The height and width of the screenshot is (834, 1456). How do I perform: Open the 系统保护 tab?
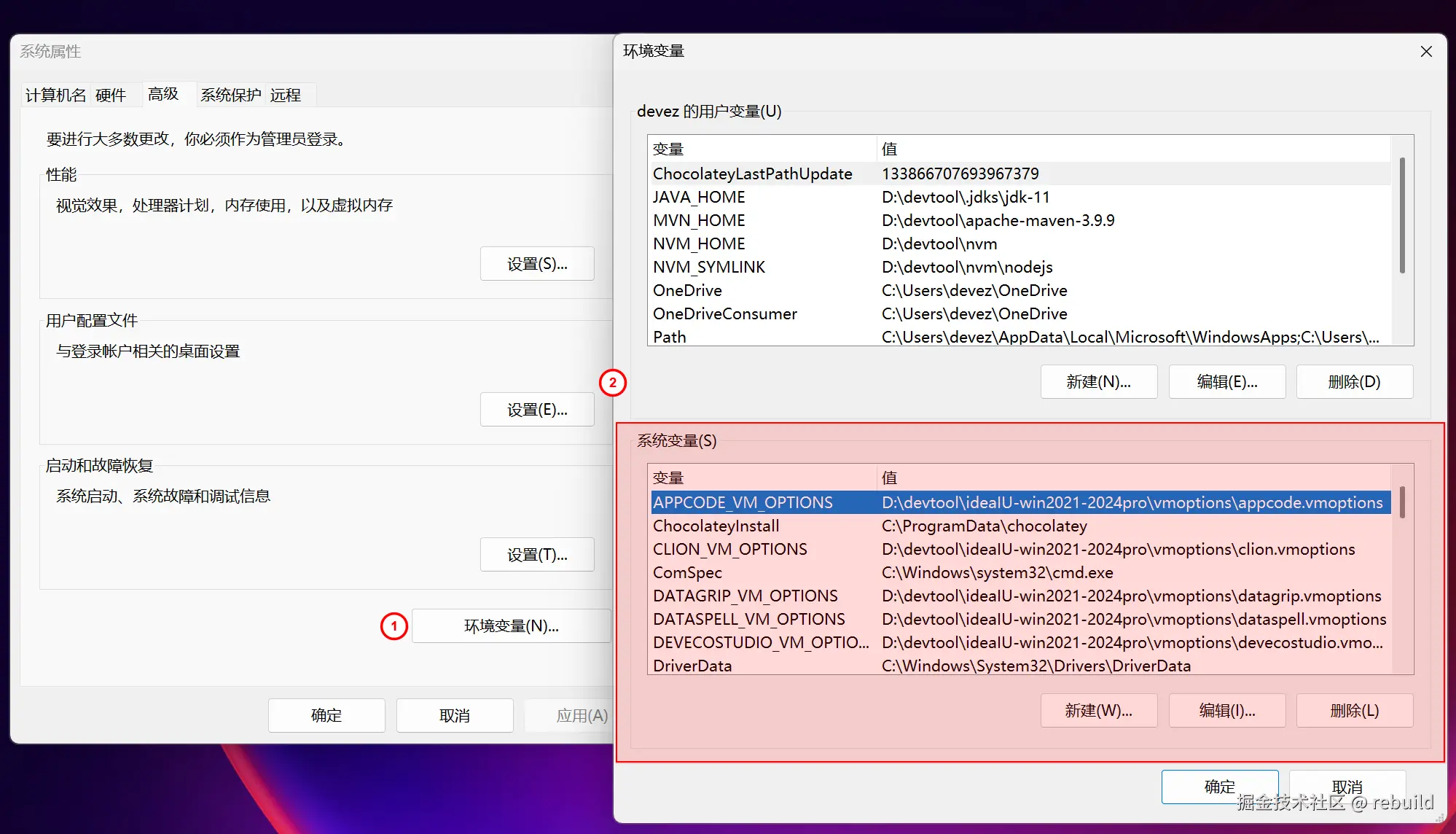point(230,96)
